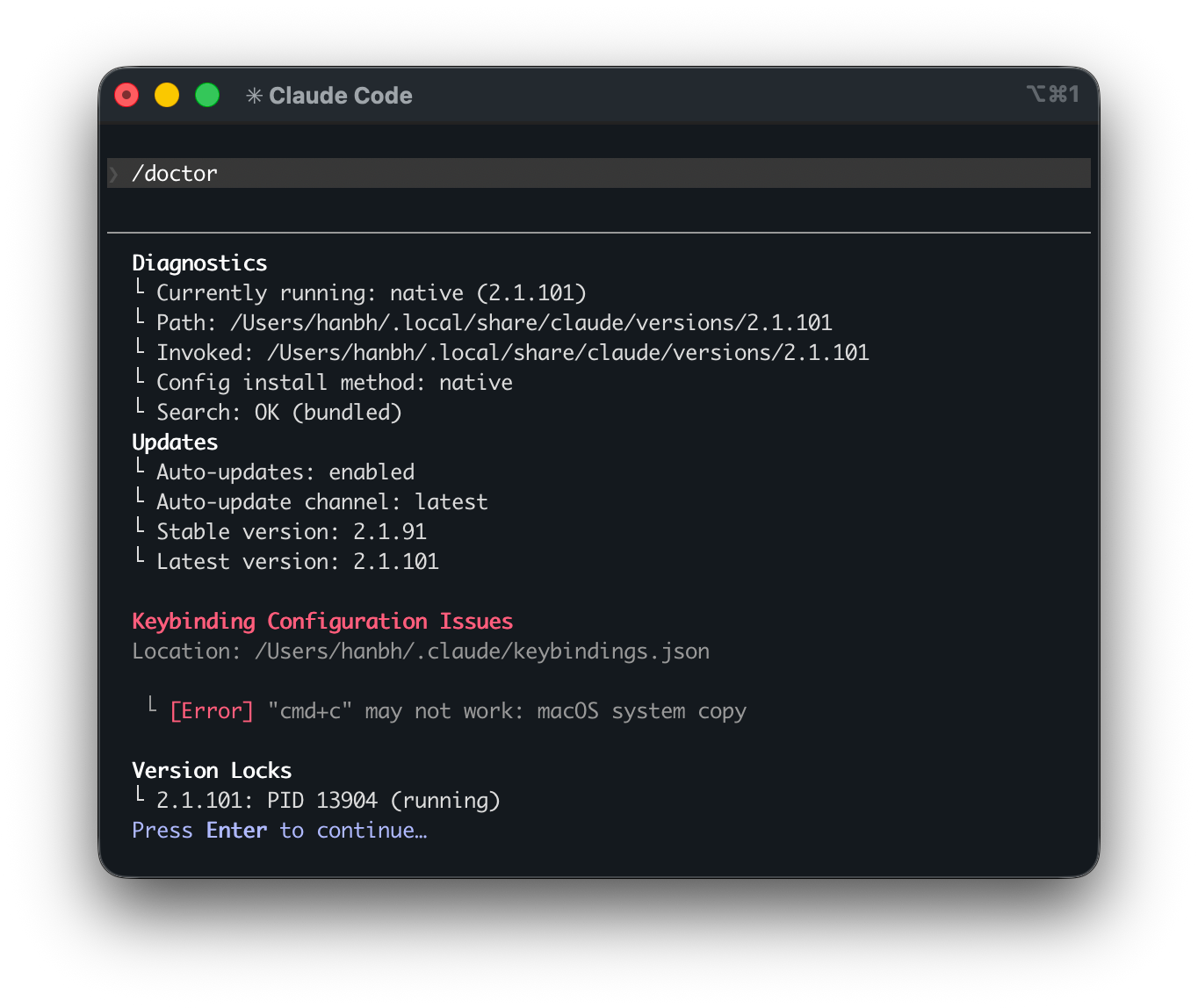
Task: Click the window shortcut indicator in title bar
Action: pyautogui.click(x=1052, y=94)
